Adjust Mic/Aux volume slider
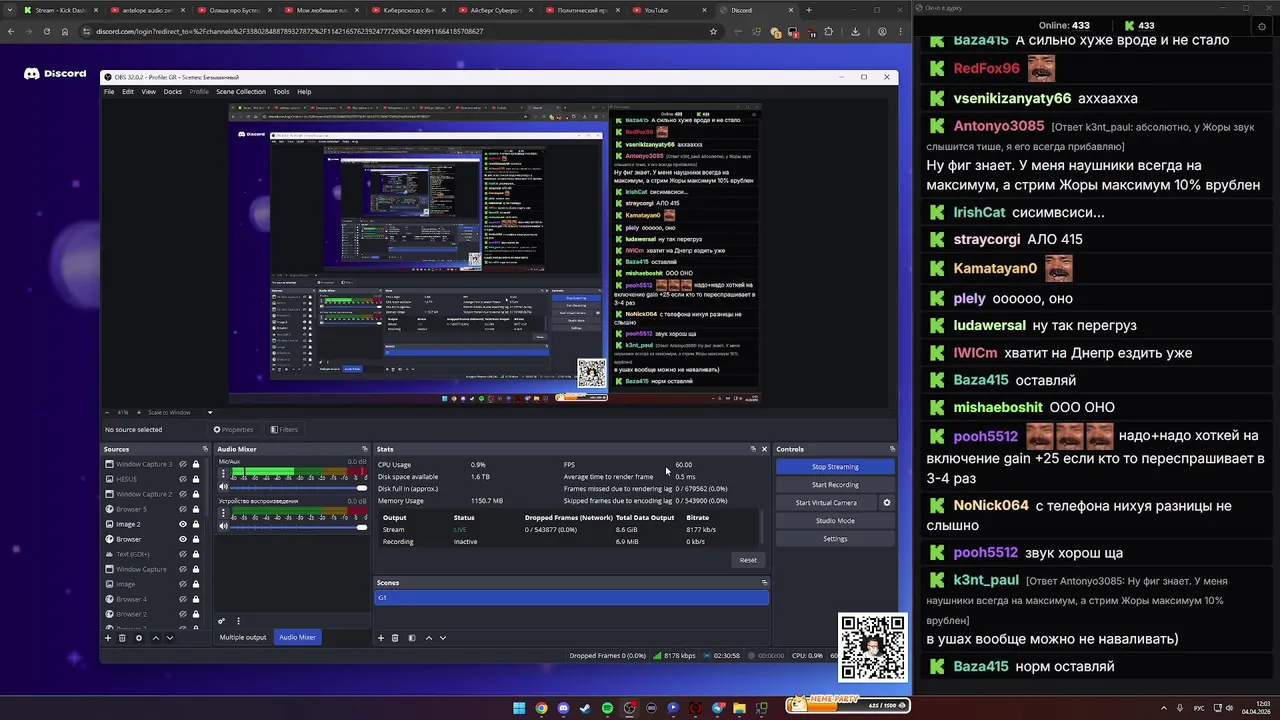The image size is (1280, 720). click(299, 487)
